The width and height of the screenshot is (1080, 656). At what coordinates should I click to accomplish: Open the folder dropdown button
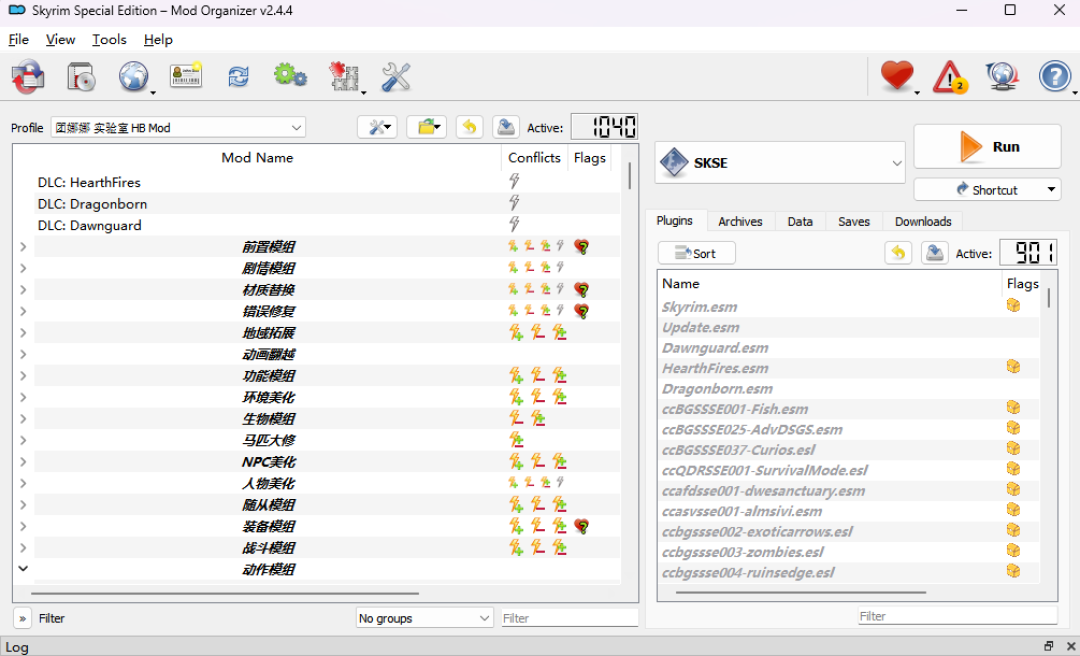(427, 127)
